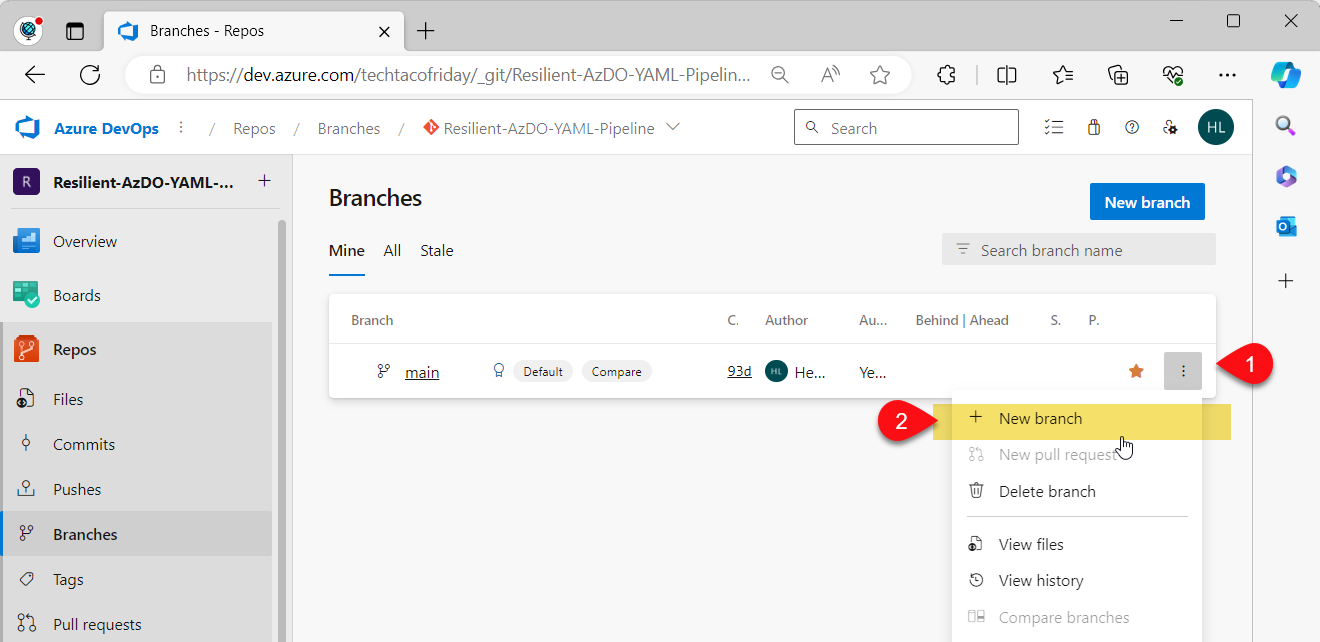Open the main branch link
This screenshot has height=642, width=1320.
(422, 372)
